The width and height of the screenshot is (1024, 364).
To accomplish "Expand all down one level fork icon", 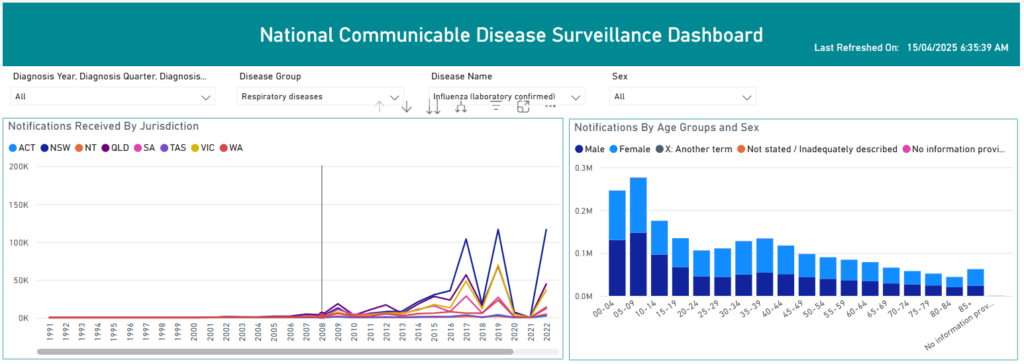I will (460, 107).
